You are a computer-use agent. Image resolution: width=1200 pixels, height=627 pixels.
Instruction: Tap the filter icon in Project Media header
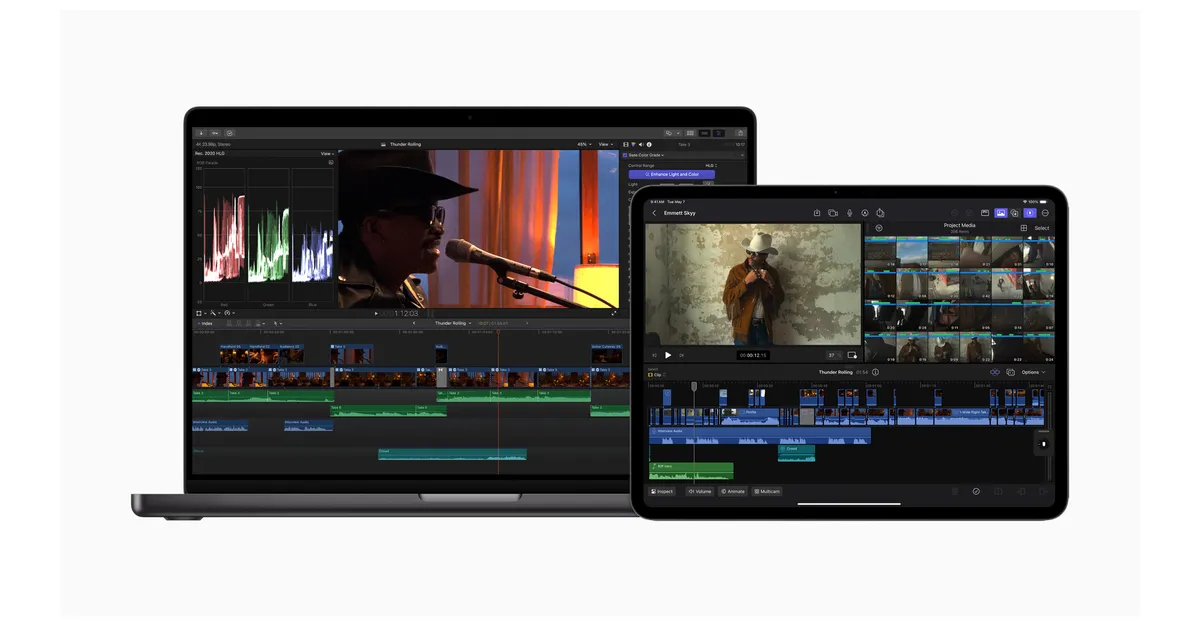[x=879, y=228]
